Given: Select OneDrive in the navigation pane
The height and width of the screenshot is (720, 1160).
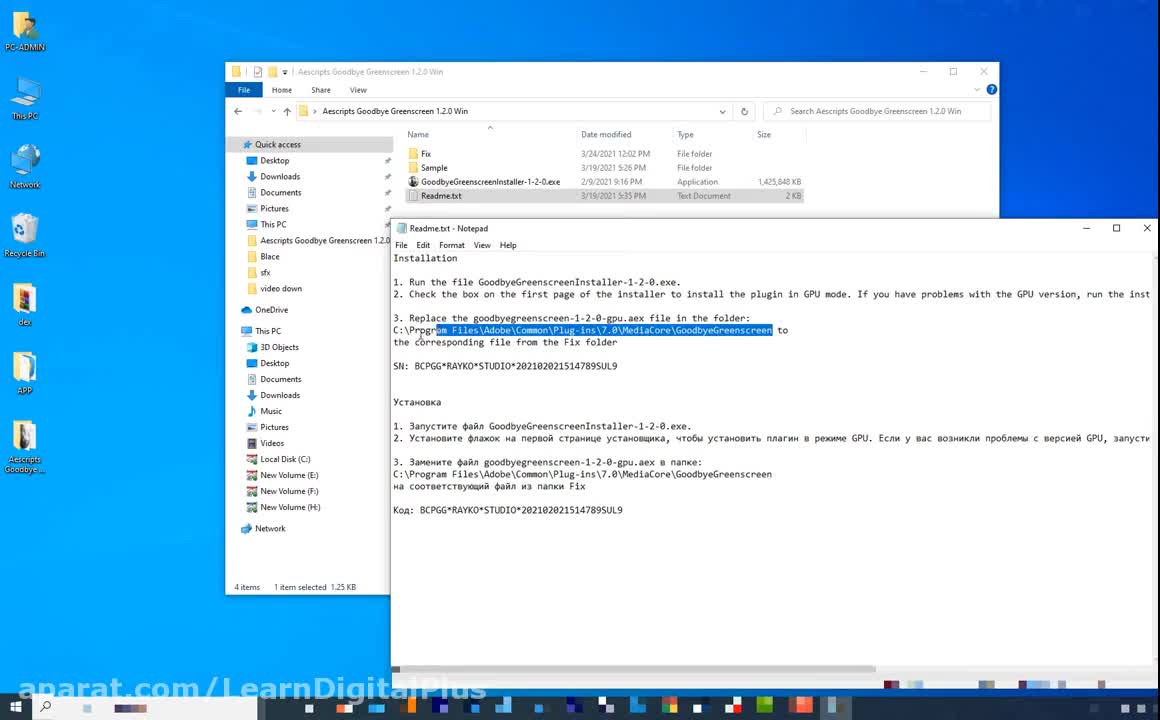Looking at the screenshot, I should pos(271,310).
